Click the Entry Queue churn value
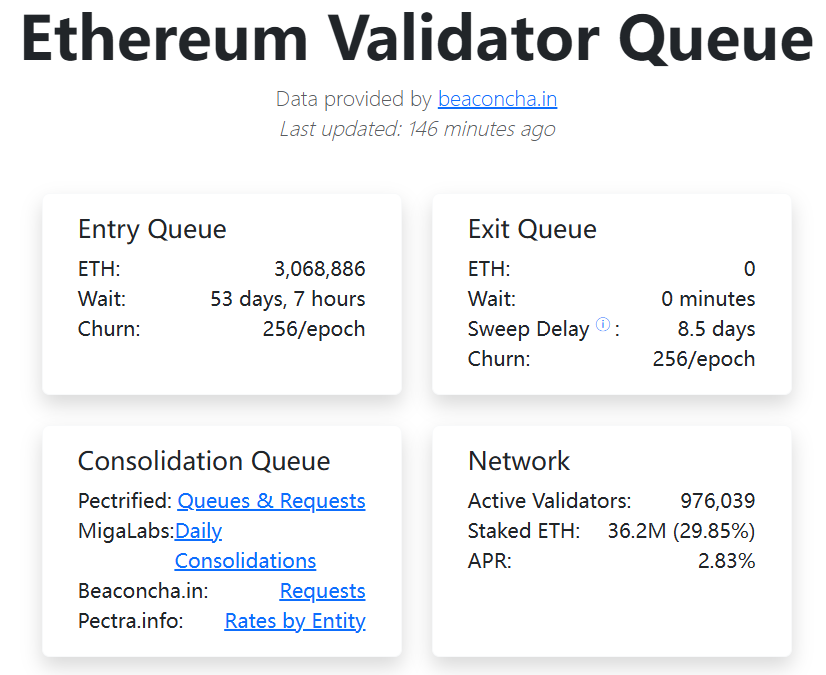This screenshot has height=675, width=826. click(314, 329)
